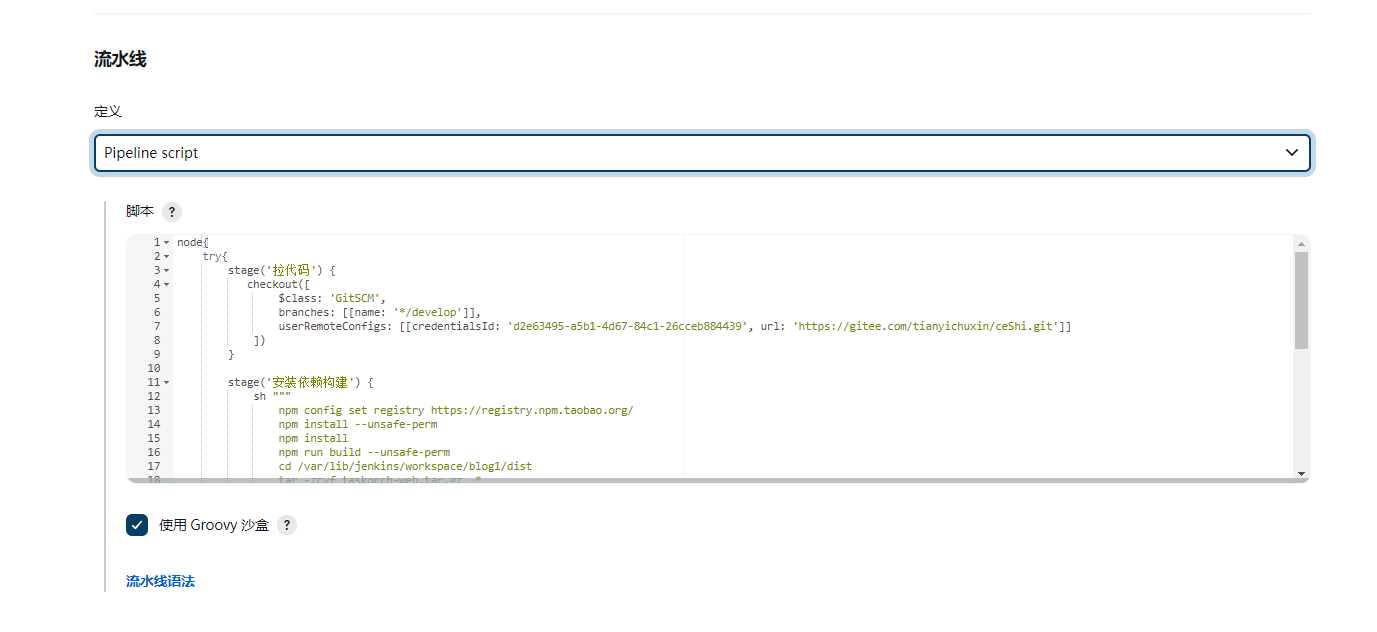Click the resize bar below script editor

[x=718, y=481]
